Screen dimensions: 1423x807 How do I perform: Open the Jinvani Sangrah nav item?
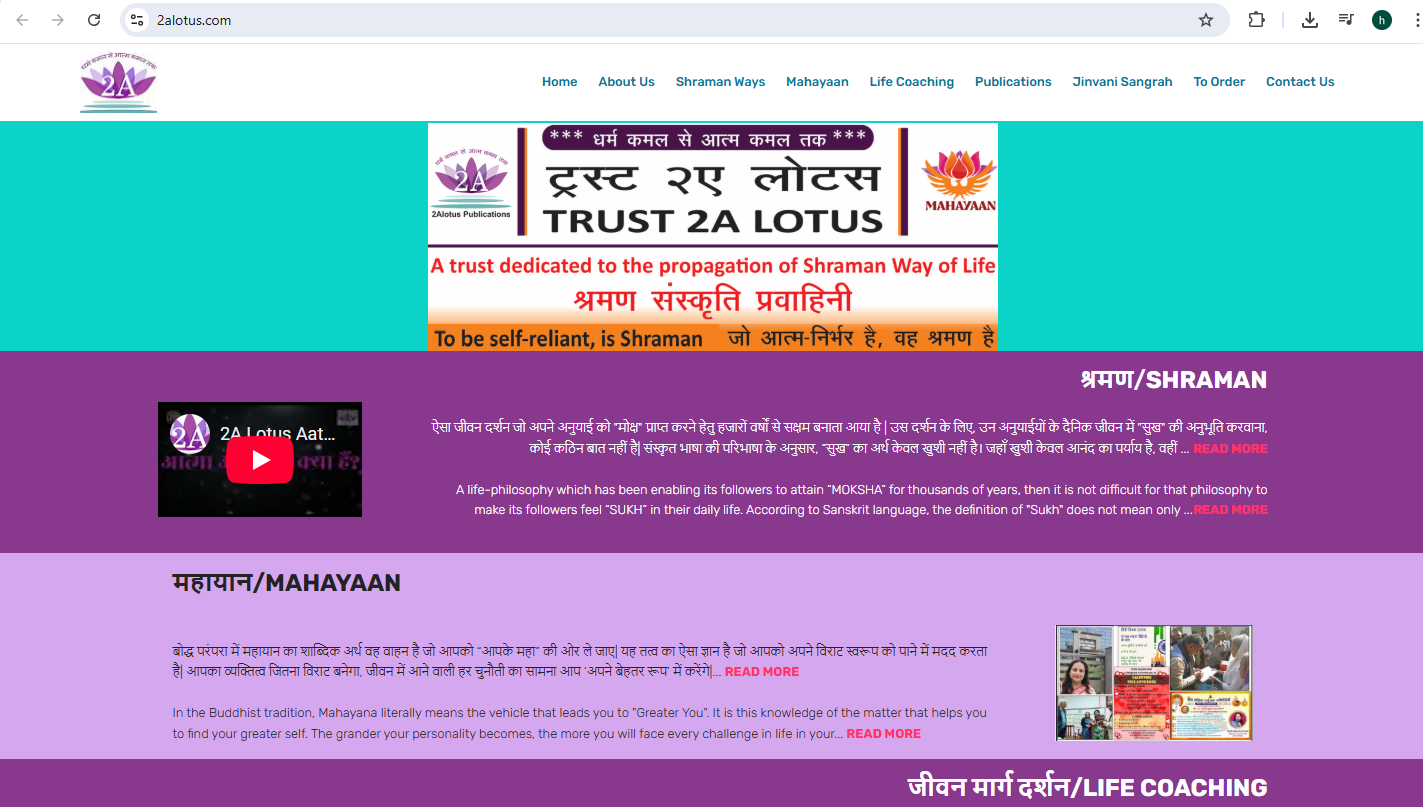coord(1123,82)
